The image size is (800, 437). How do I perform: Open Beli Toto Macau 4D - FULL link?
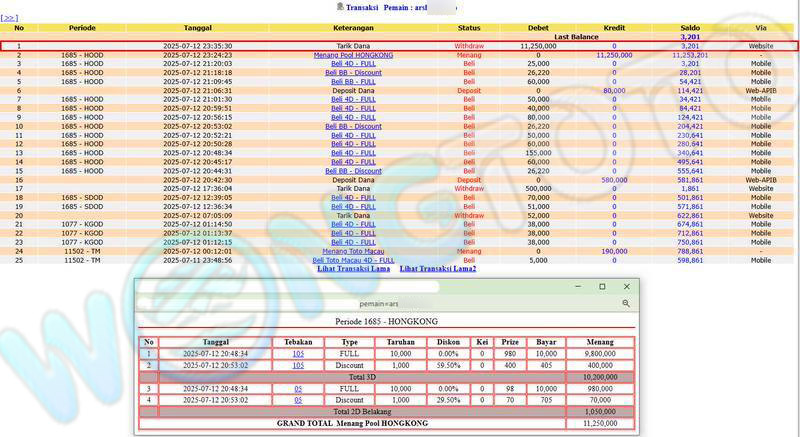tap(353, 260)
